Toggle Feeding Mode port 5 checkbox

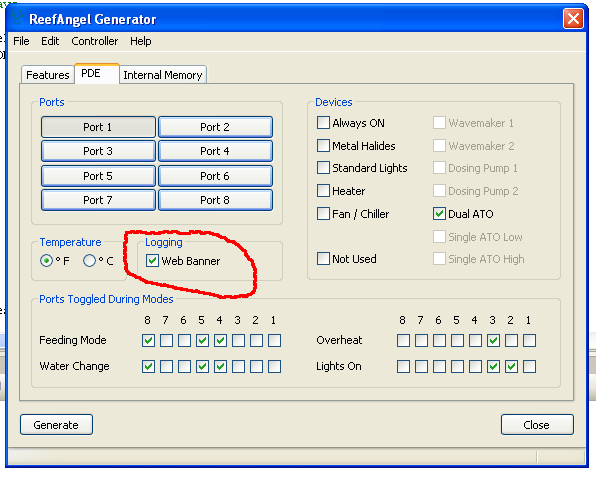(202, 341)
